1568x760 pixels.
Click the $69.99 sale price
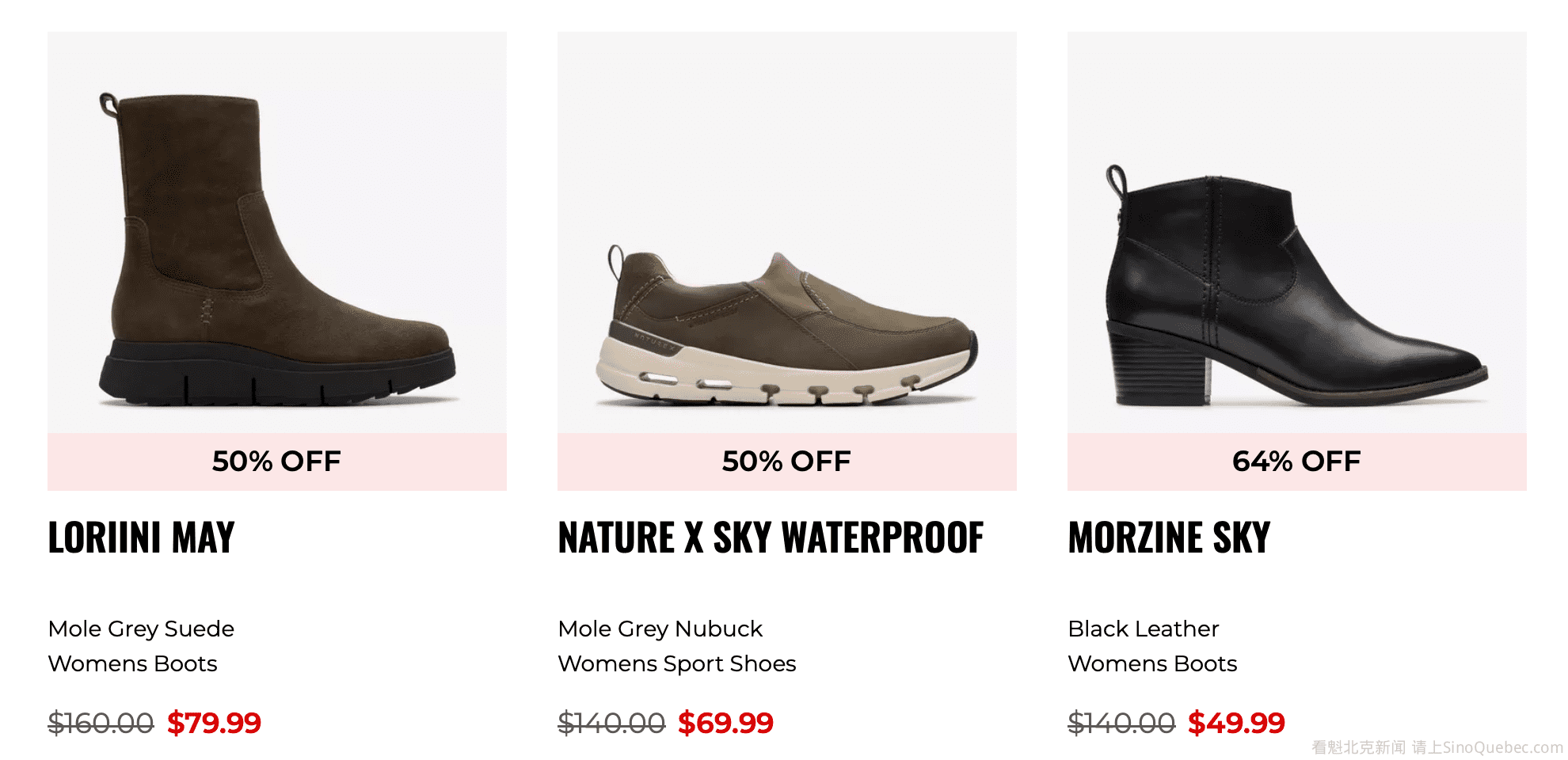point(725,723)
